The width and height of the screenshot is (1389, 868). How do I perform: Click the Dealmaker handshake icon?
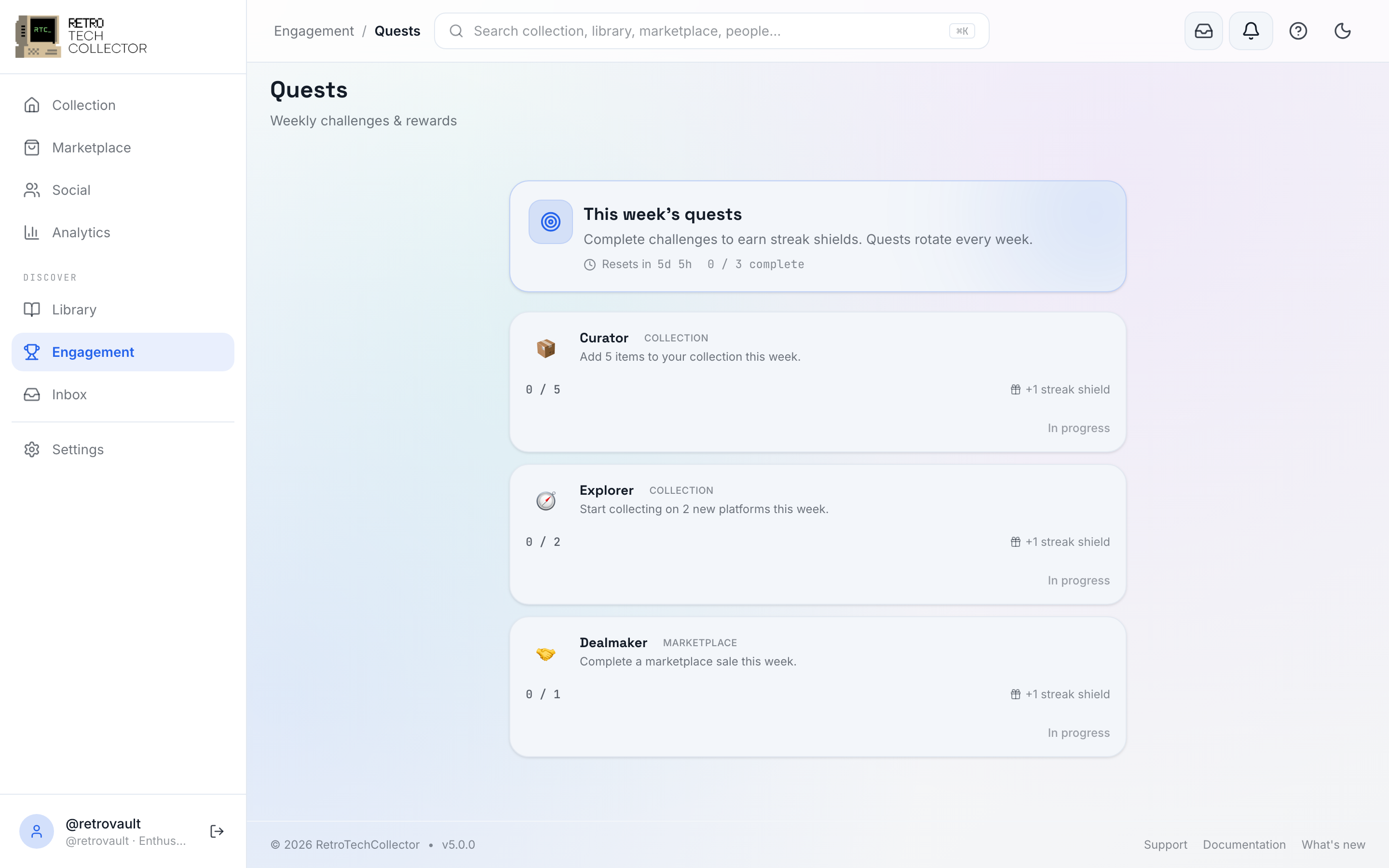546,653
